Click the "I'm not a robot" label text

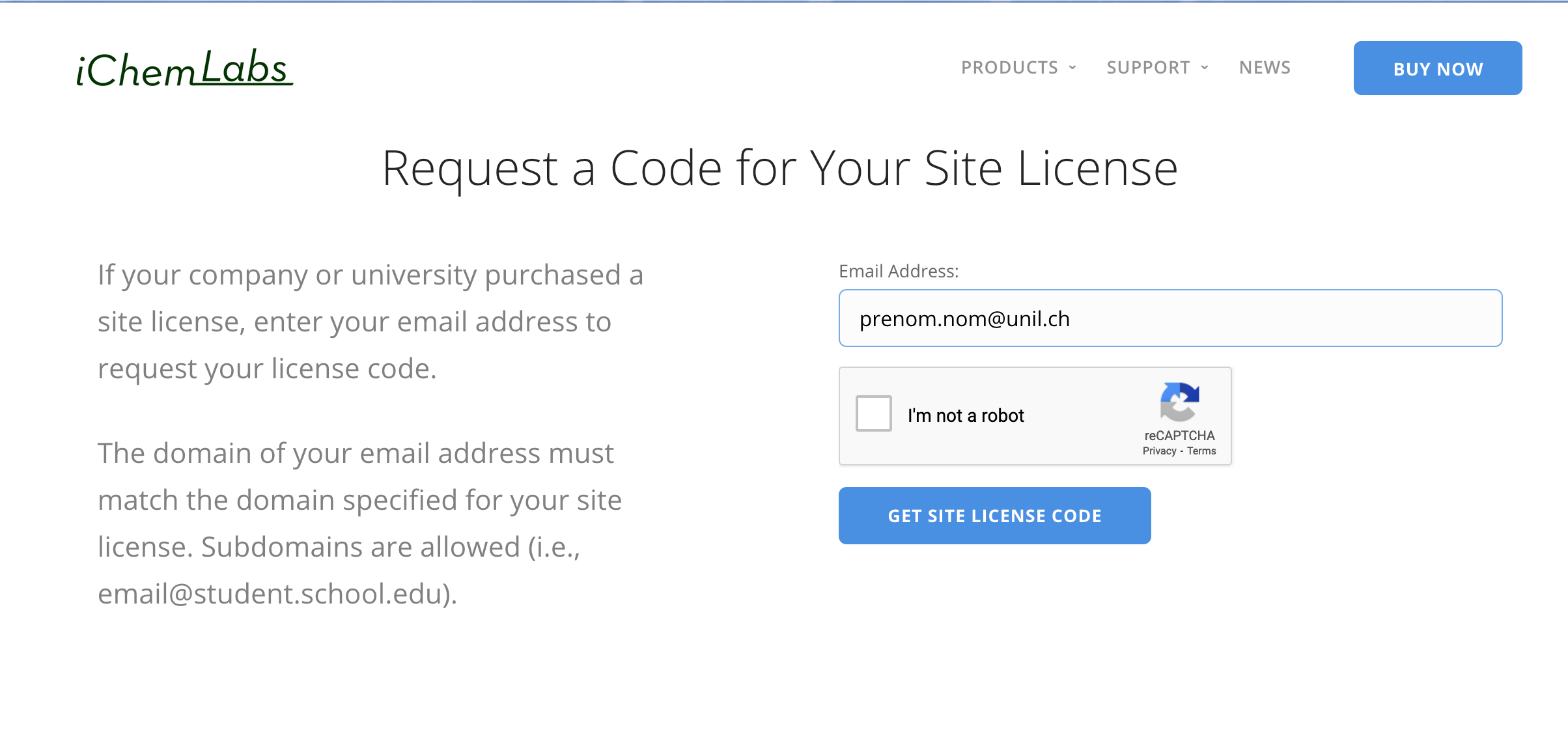point(966,415)
